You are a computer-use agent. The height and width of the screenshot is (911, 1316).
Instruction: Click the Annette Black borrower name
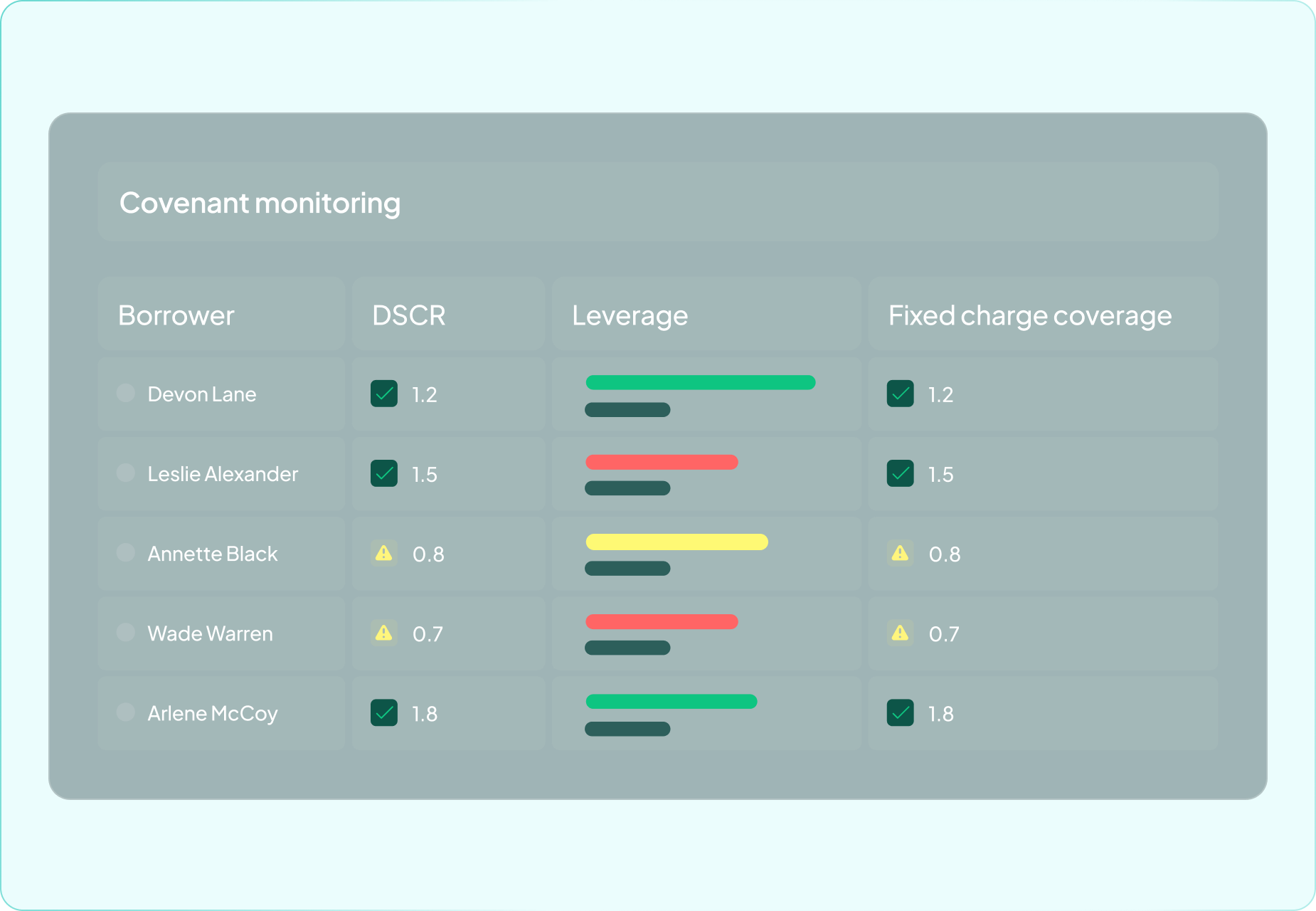[x=212, y=554]
